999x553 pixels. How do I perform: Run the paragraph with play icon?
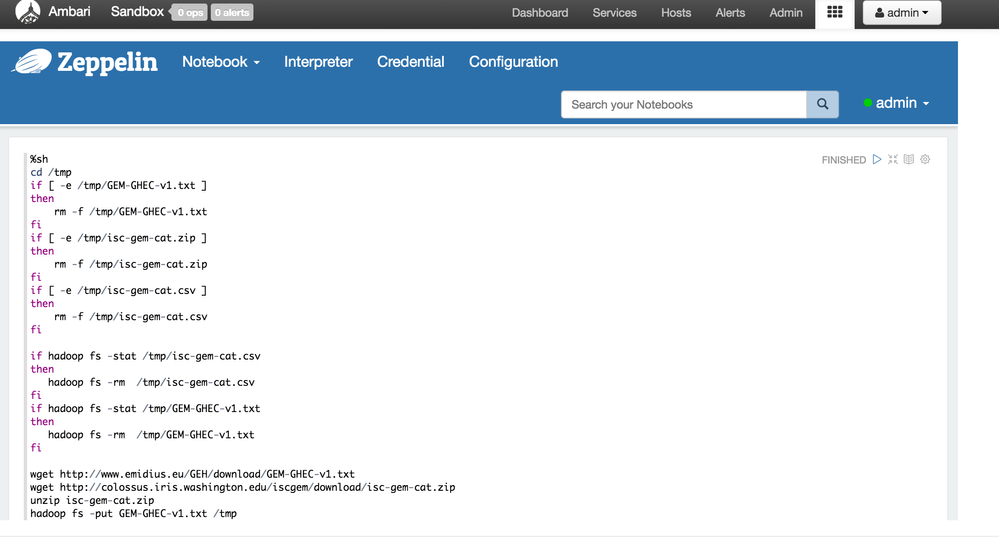(877, 159)
